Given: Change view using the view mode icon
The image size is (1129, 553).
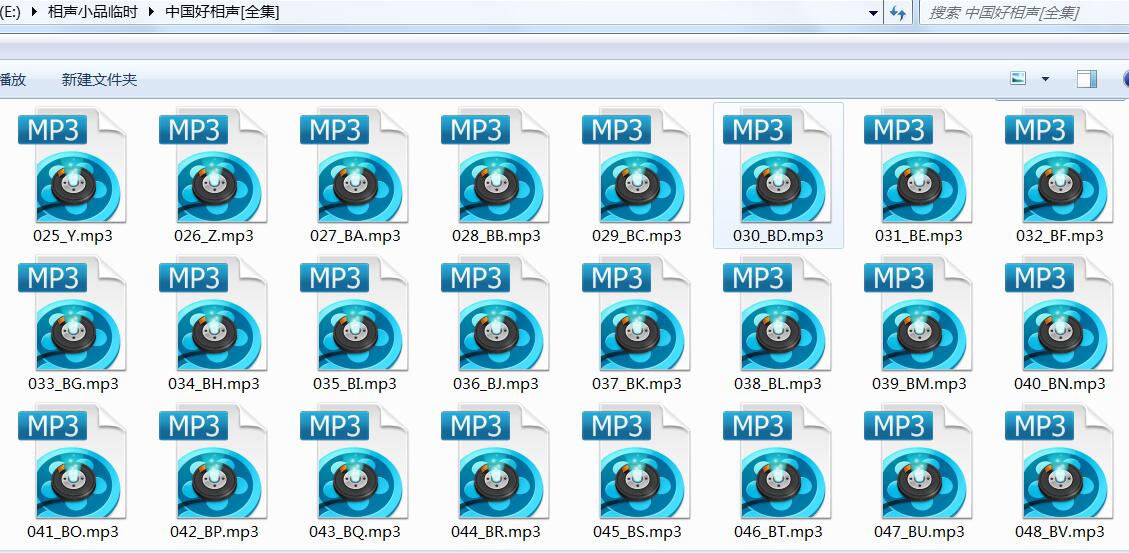Looking at the screenshot, I should click(1018, 78).
